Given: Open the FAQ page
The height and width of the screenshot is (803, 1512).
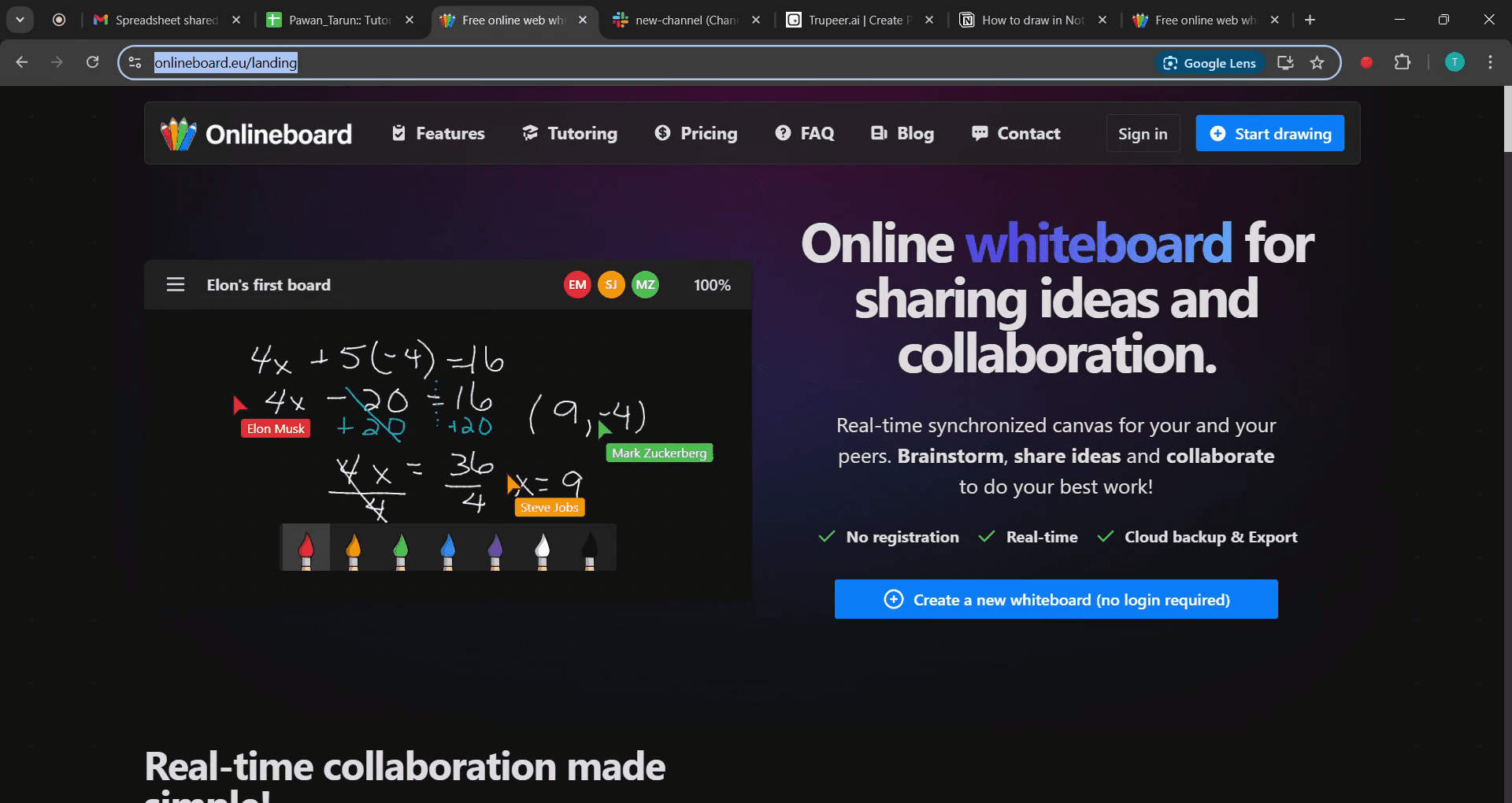Looking at the screenshot, I should (805, 134).
